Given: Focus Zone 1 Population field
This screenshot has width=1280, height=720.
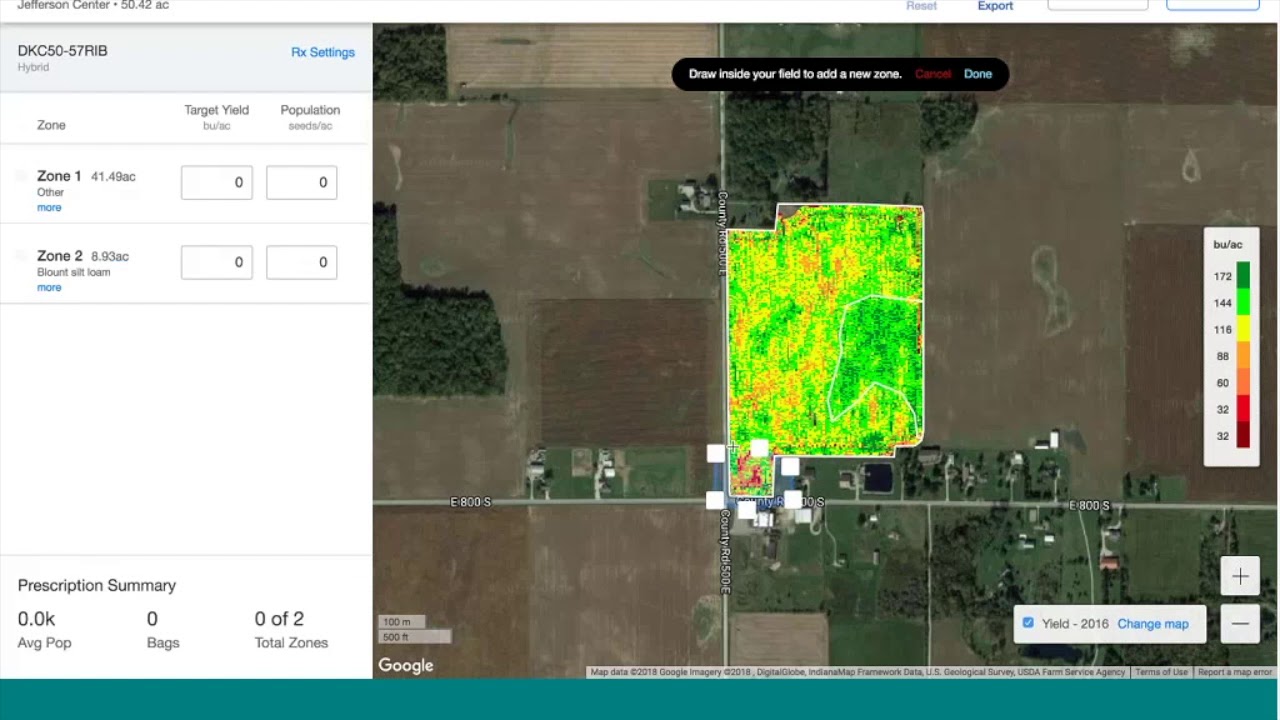Looking at the screenshot, I should [301, 182].
